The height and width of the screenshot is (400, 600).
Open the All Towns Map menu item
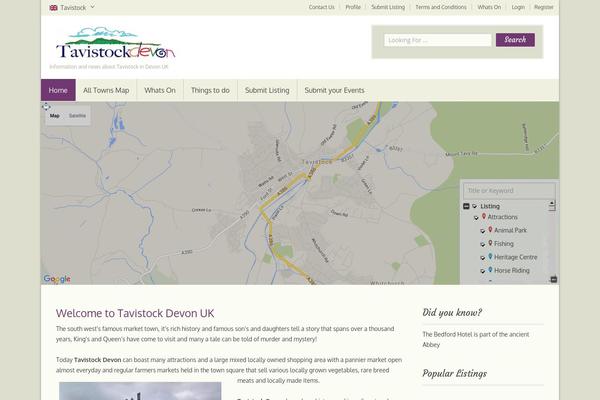(x=106, y=90)
